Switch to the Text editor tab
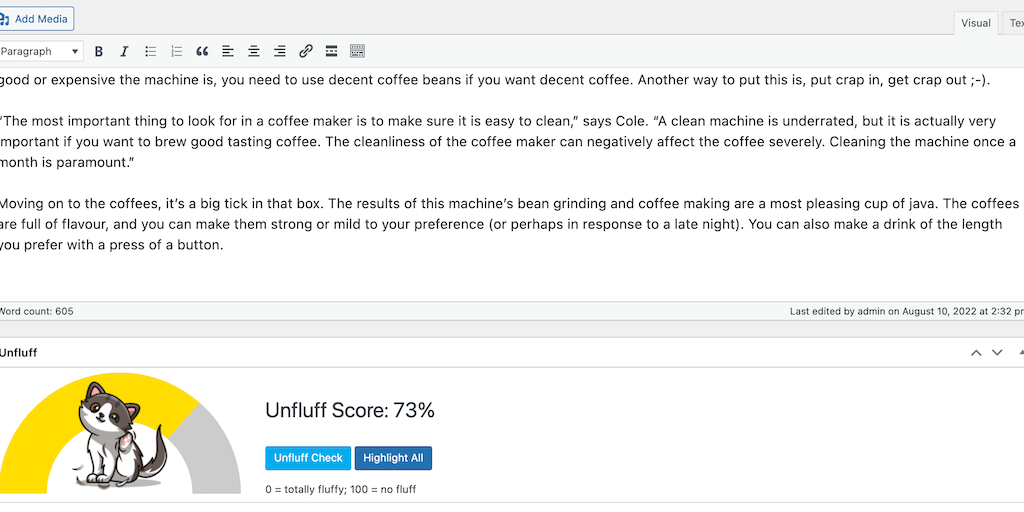The height and width of the screenshot is (512, 1024). (1014, 23)
